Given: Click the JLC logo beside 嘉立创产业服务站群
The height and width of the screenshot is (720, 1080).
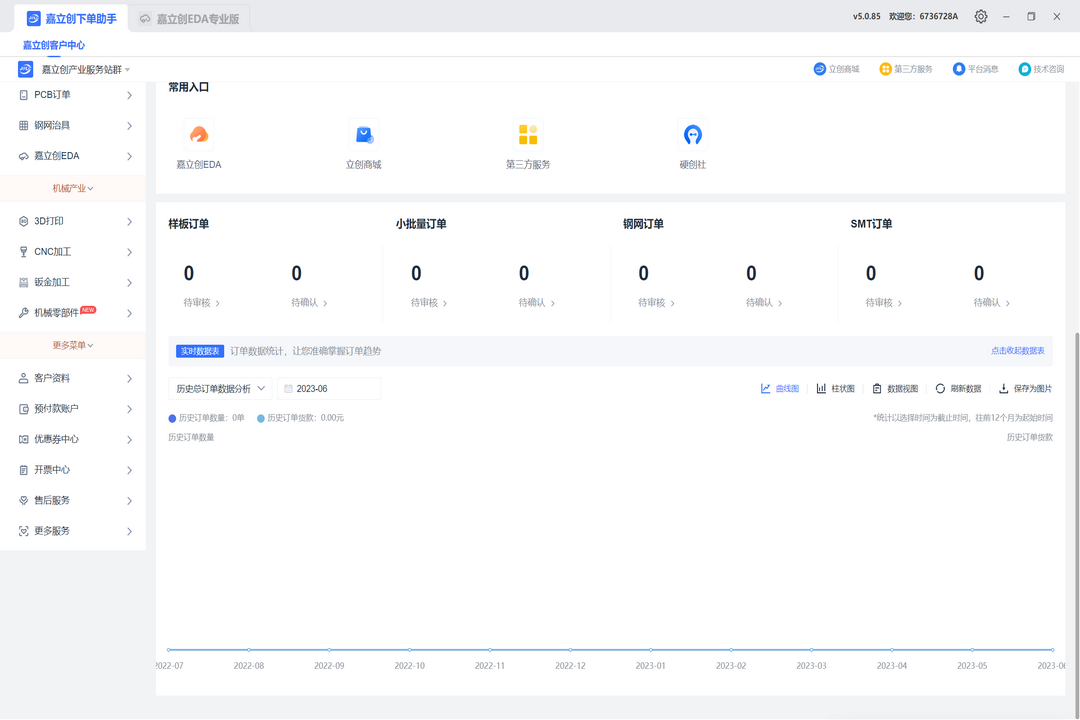Looking at the screenshot, I should (x=25, y=69).
